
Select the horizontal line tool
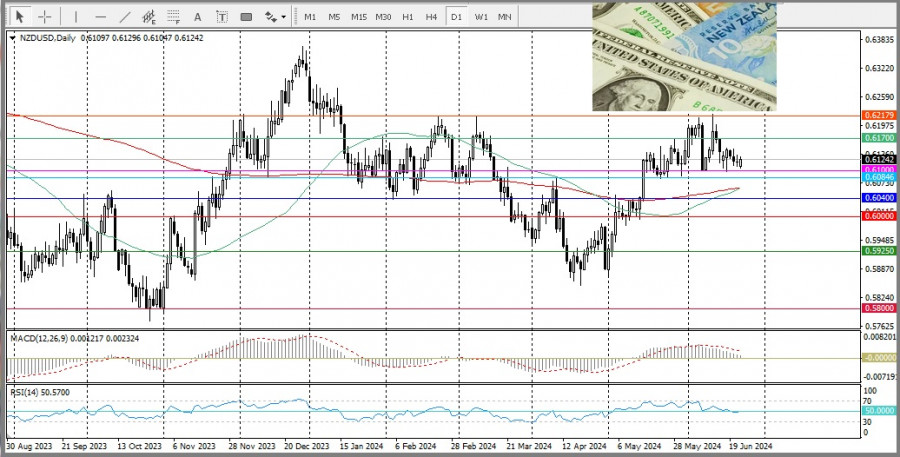pos(100,16)
